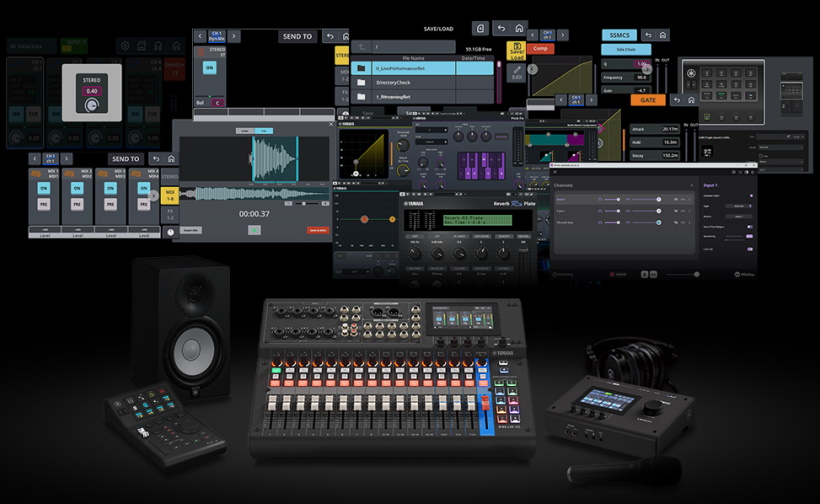820x504 pixels.
Task: Toggle PRE button under MIX1
Action: coord(44,204)
